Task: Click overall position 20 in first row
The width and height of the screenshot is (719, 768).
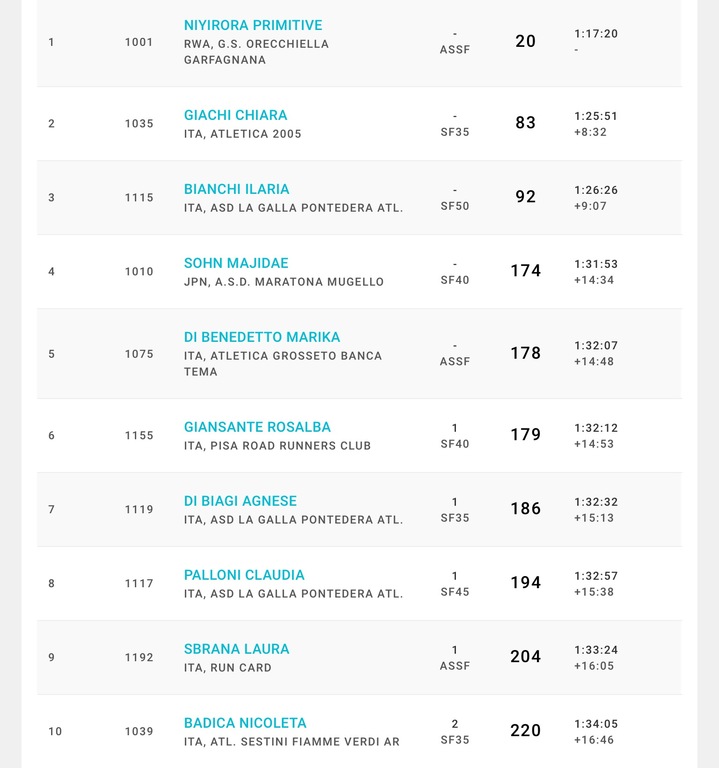Action: 526,41
